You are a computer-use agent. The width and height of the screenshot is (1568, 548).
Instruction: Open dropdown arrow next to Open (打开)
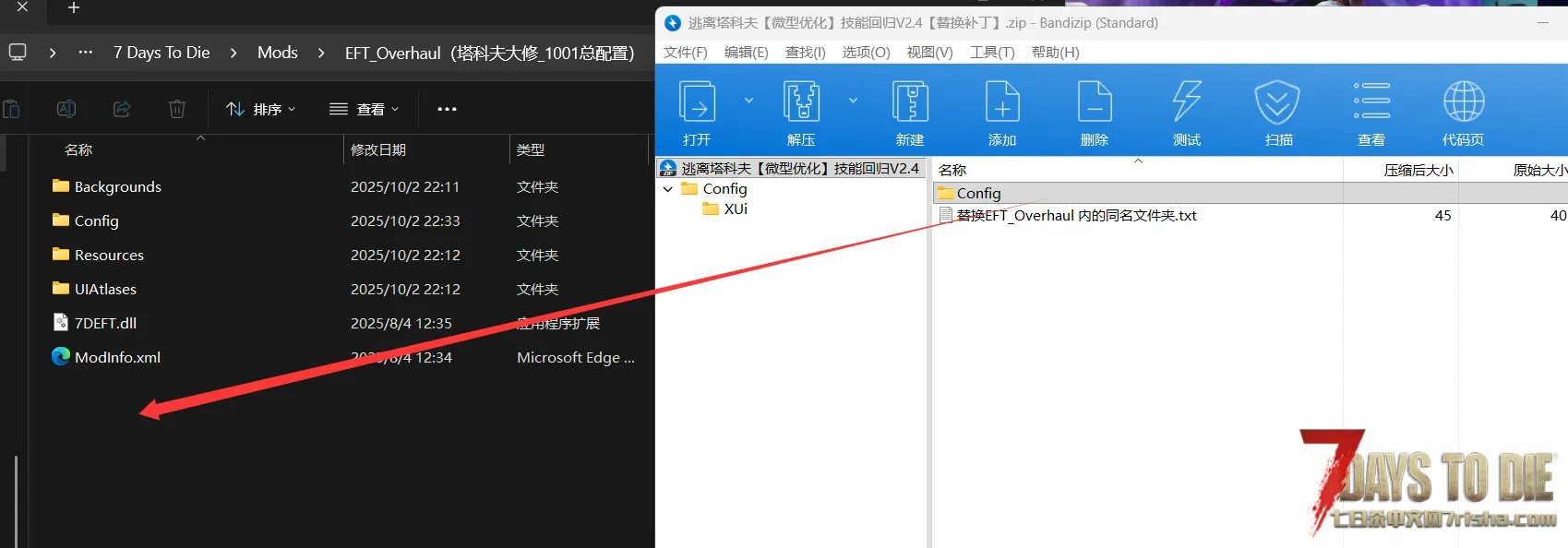click(x=748, y=101)
